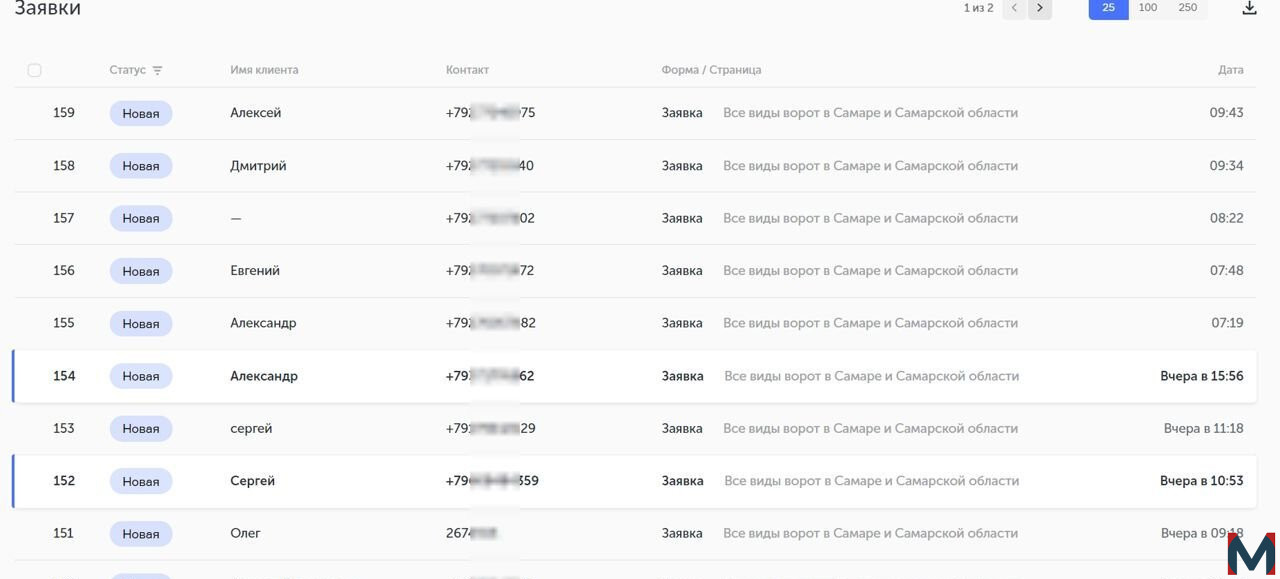Click request number 159
Image resolution: width=1280 pixels, height=579 pixels.
[x=64, y=113]
